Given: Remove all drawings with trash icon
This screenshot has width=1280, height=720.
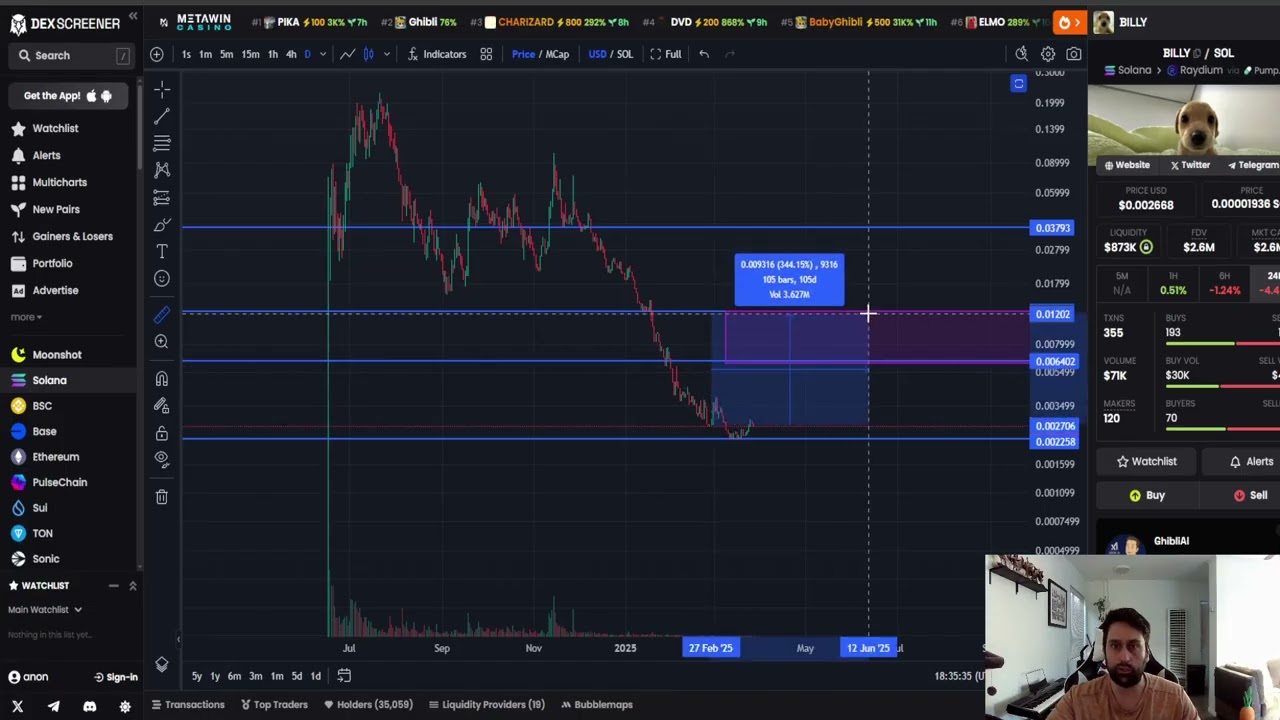Looking at the screenshot, I should click(162, 496).
